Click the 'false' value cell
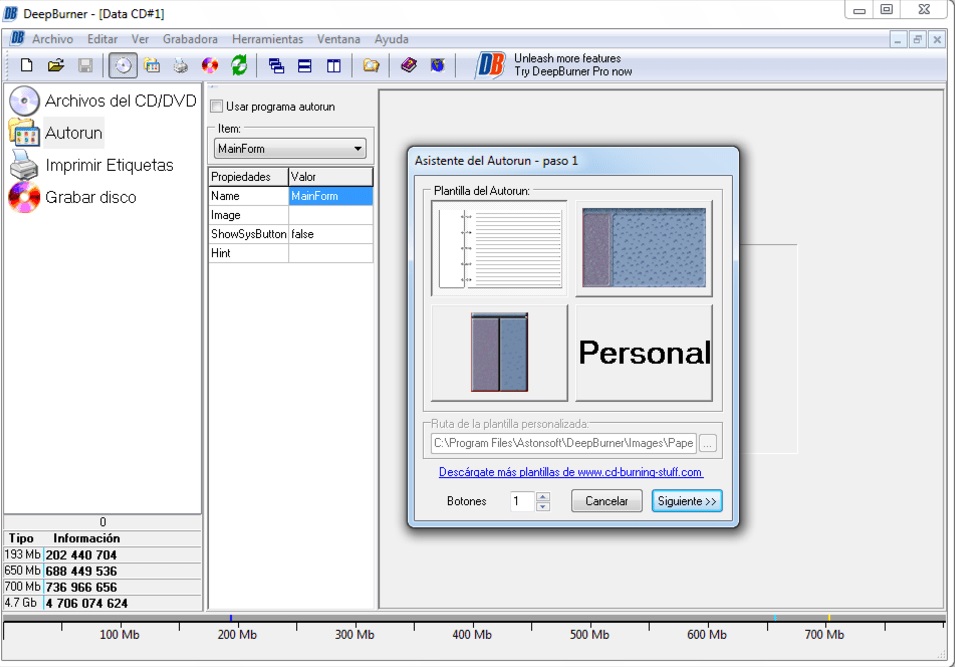 tap(330, 234)
